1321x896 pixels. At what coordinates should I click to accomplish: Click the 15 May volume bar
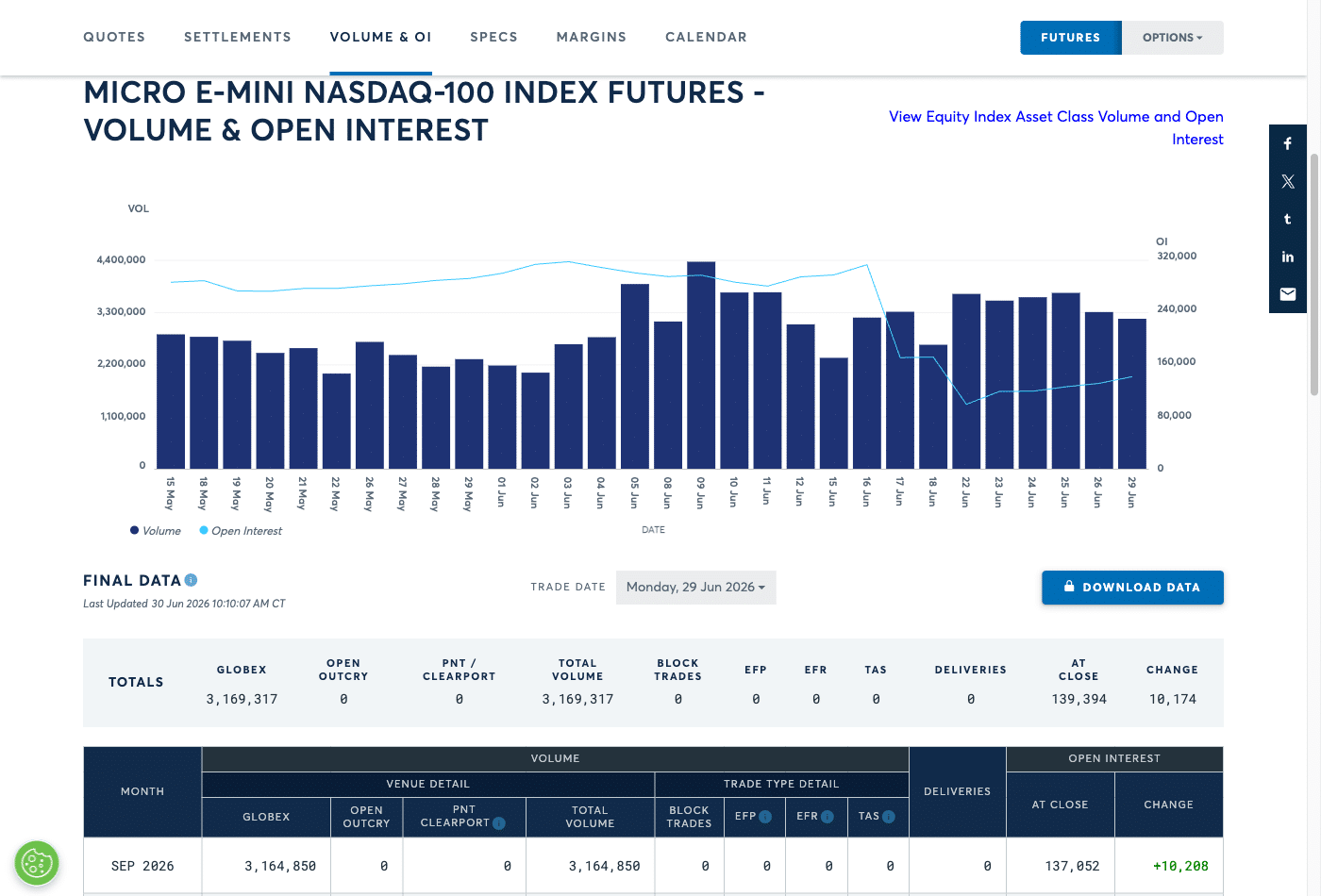[x=171, y=401]
